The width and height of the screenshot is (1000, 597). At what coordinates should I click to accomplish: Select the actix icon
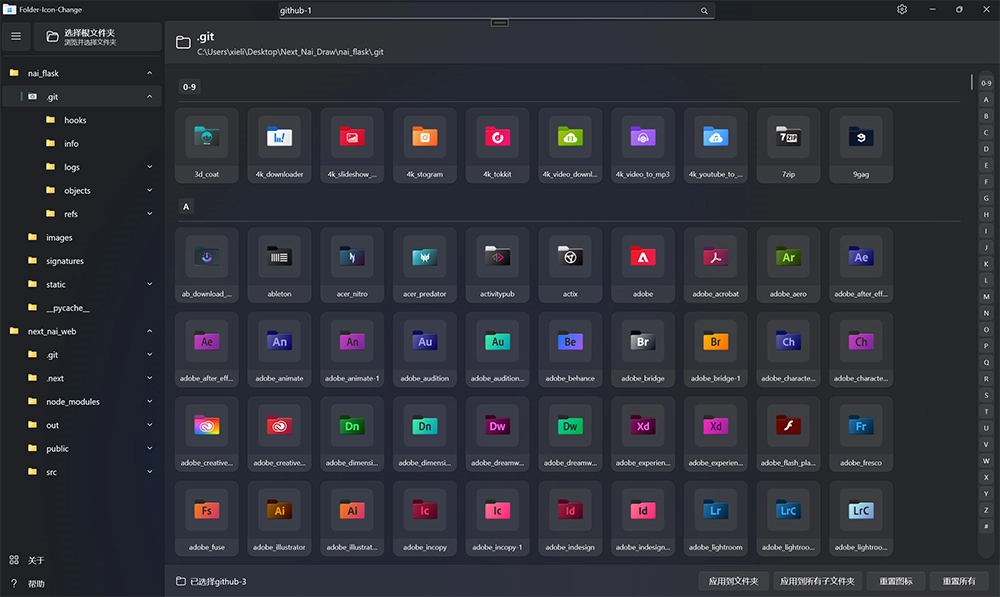point(570,265)
